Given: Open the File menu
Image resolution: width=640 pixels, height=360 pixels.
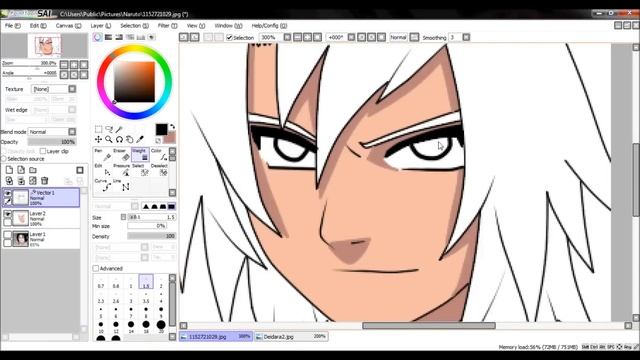Looking at the screenshot, I should tap(12, 26).
